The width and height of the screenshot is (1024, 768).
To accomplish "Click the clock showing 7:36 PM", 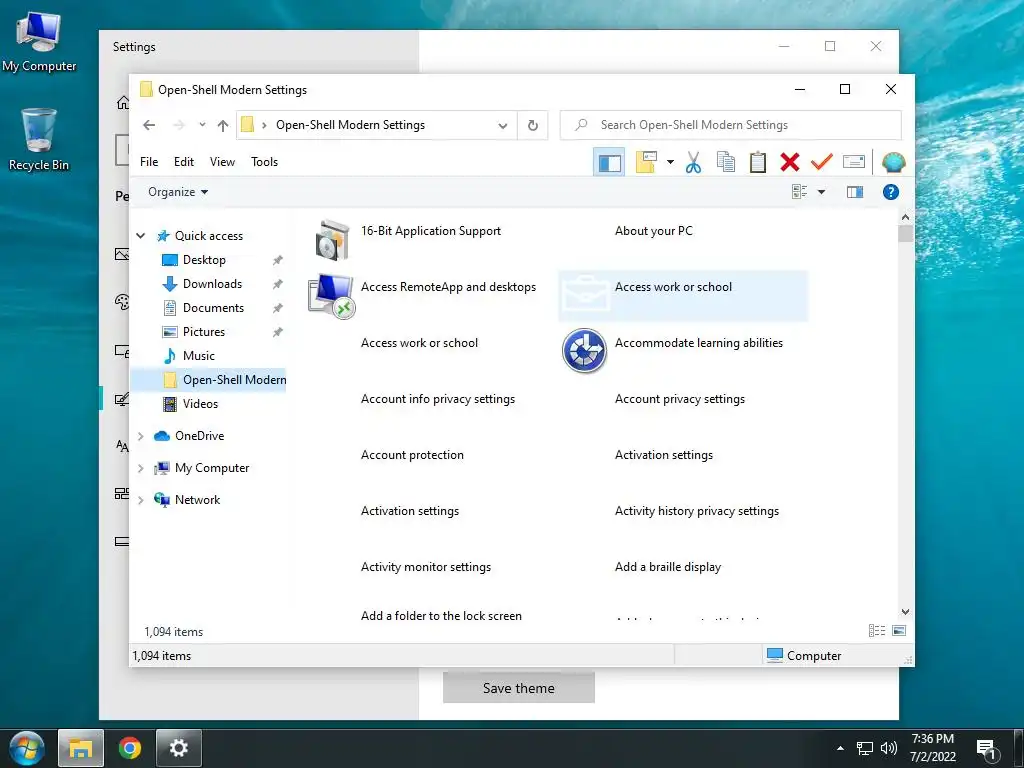I will 932,739.
